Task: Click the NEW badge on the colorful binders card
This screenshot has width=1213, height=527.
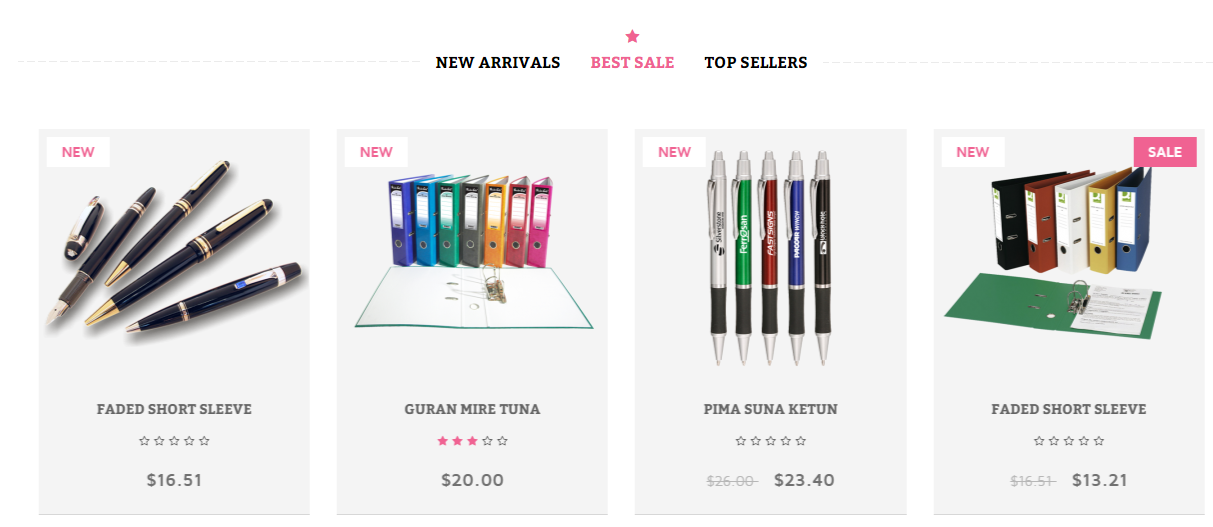Action: pos(376,152)
